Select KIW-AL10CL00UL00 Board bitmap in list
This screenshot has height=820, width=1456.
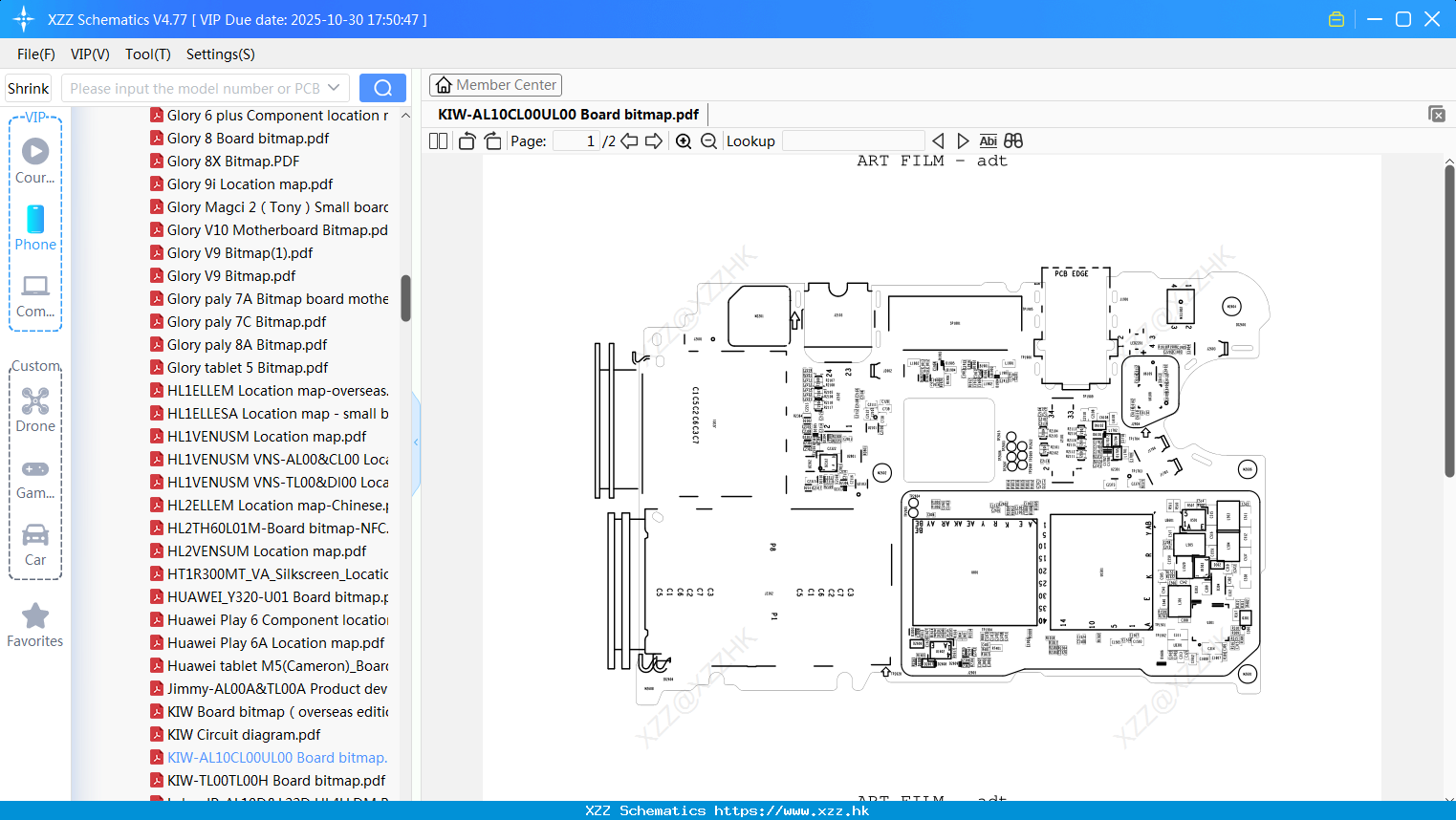tap(270, 757)
